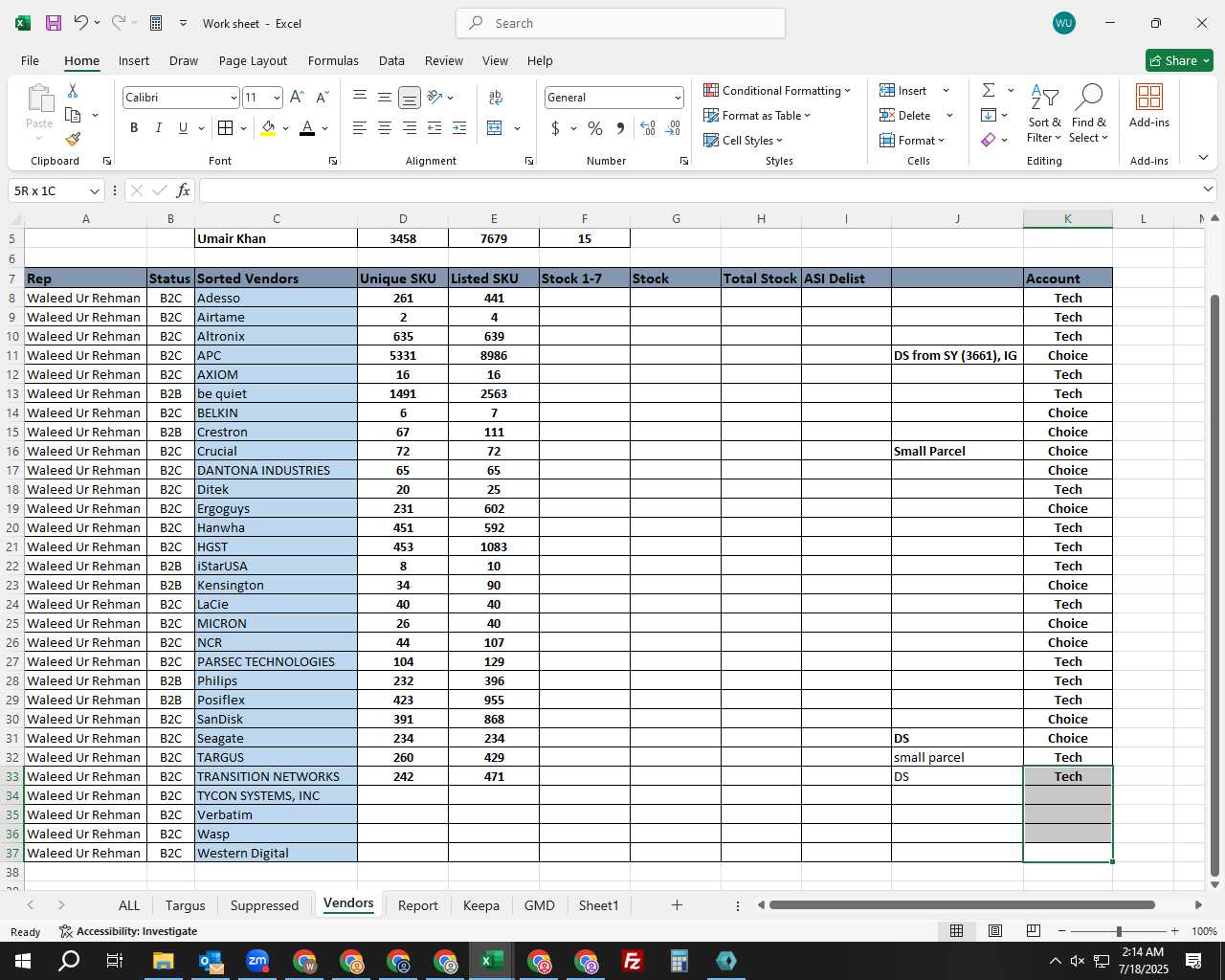Click Decrease Decimal icon
The image size is (1225, 980).
[673, 128]
